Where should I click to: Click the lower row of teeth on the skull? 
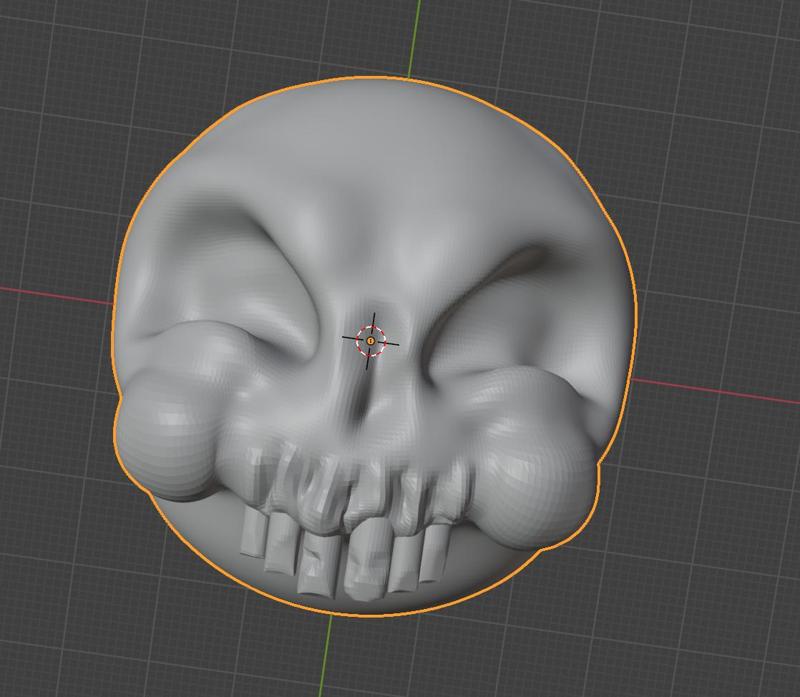tap(345, 554)
